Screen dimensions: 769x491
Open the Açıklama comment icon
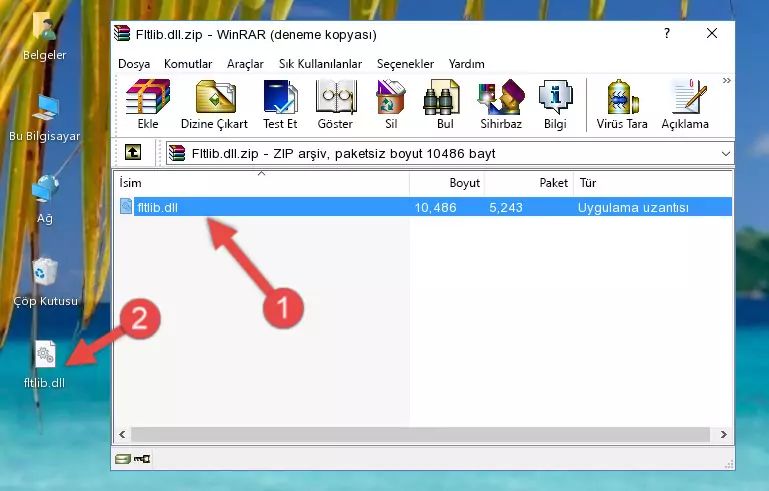(685, 104)
